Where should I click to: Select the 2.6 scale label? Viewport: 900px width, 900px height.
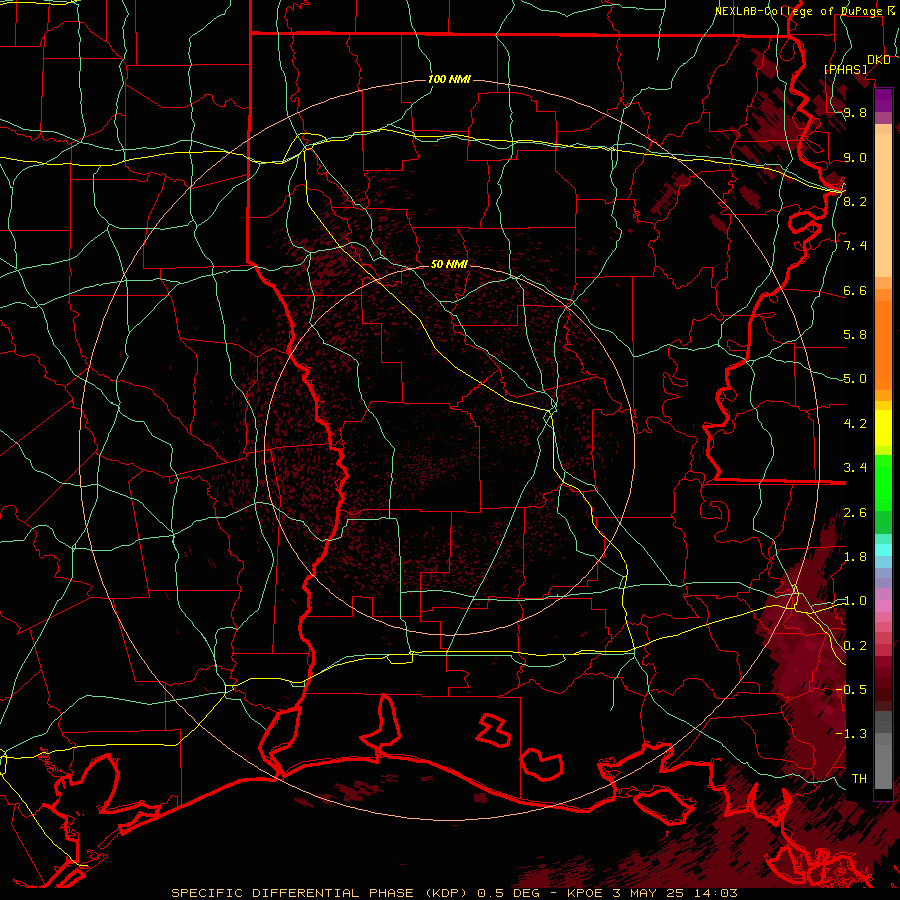855,513
